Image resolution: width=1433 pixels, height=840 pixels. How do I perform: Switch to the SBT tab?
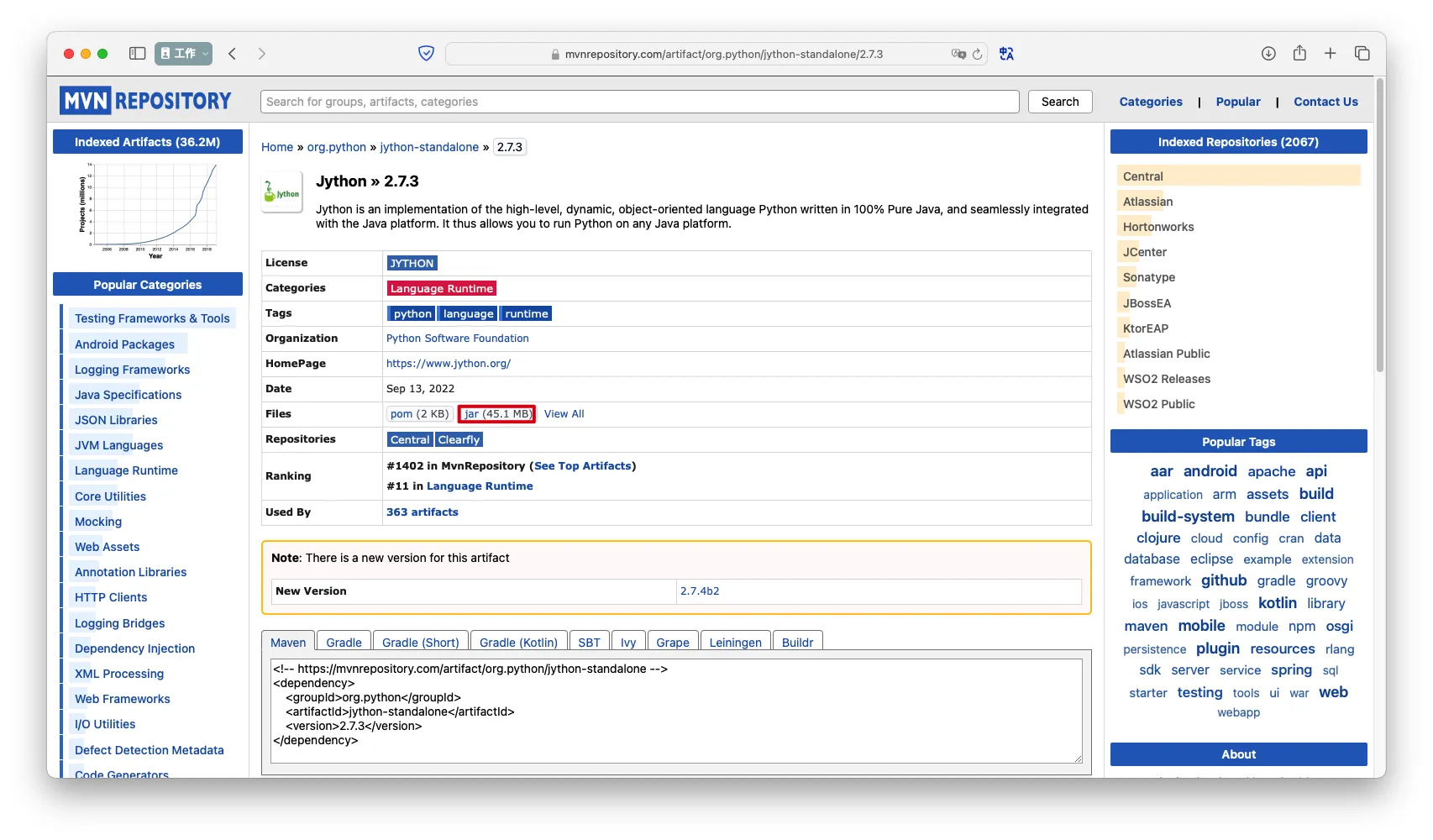tap(589, 643)
